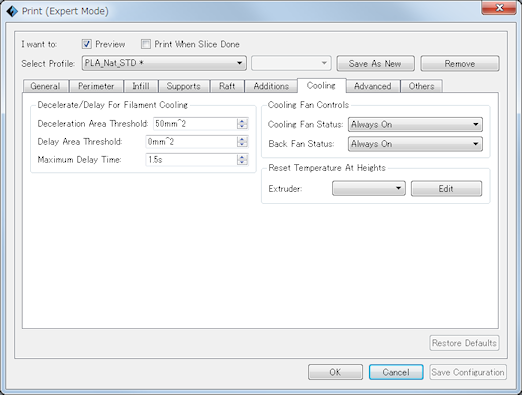Click the Delay Area Threshold input field

pyautogui.click(x=191, y=142)
